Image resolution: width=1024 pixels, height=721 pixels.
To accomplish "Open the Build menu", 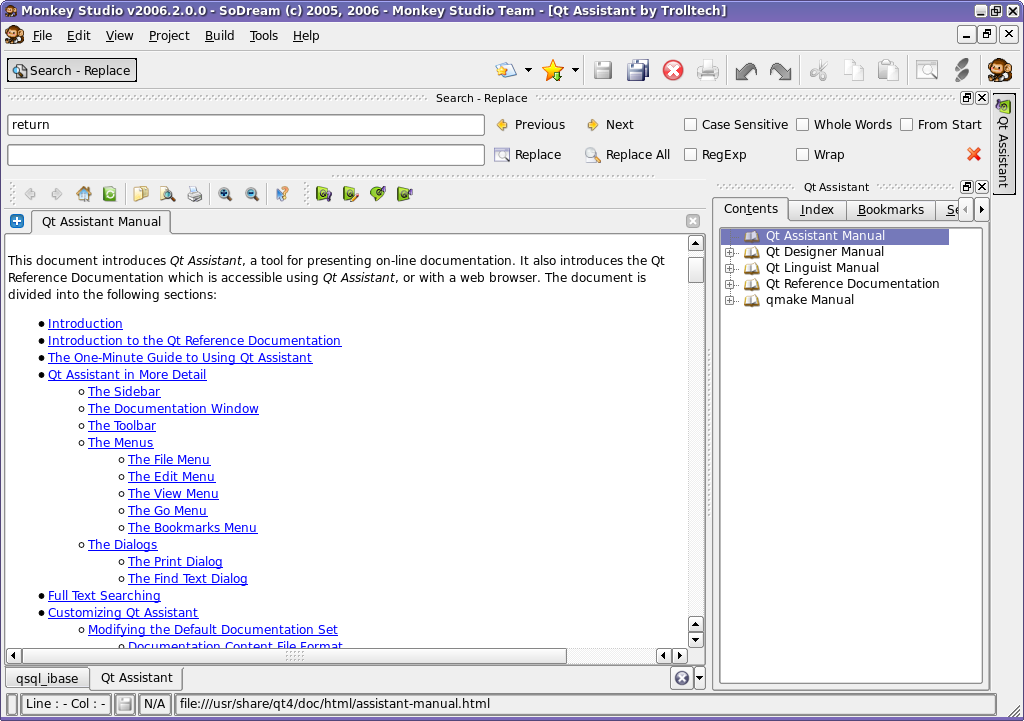I will point(219,36).
